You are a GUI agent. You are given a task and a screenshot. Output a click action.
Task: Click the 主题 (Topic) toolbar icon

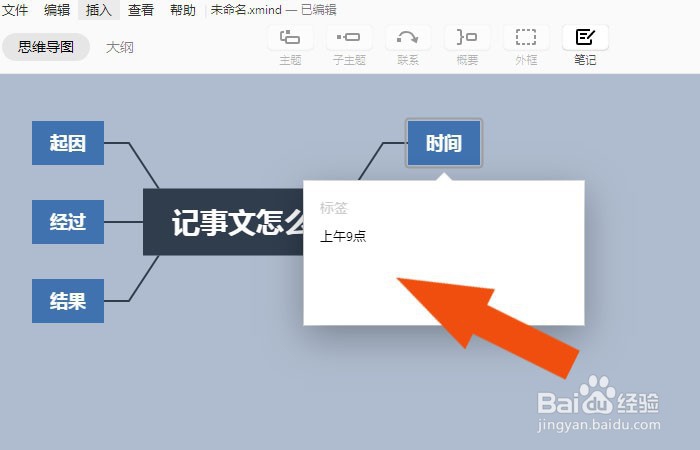point(290,38)
